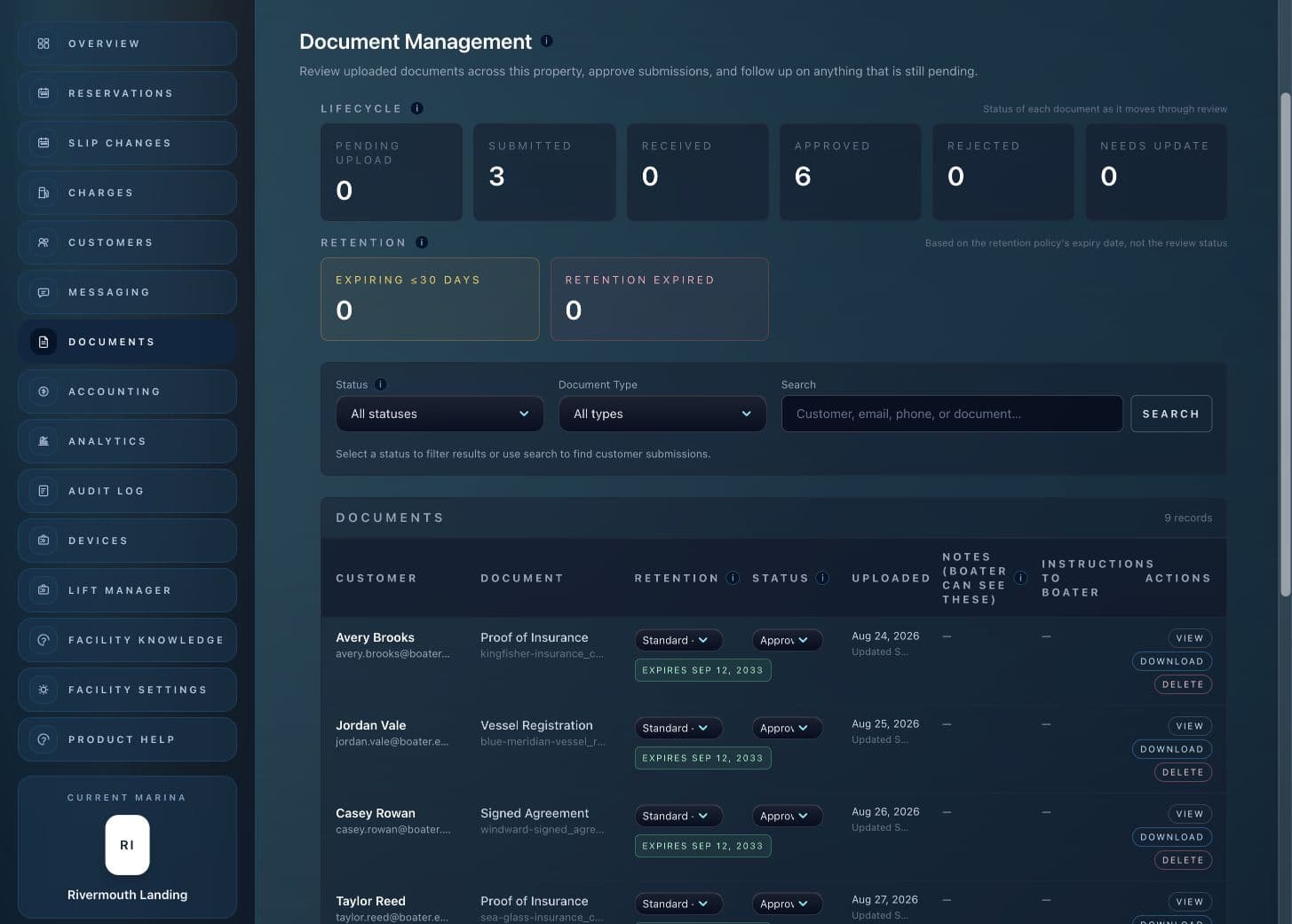
Task: Click the info icon next to Retention heading
Action: click(x=422, y=242)
